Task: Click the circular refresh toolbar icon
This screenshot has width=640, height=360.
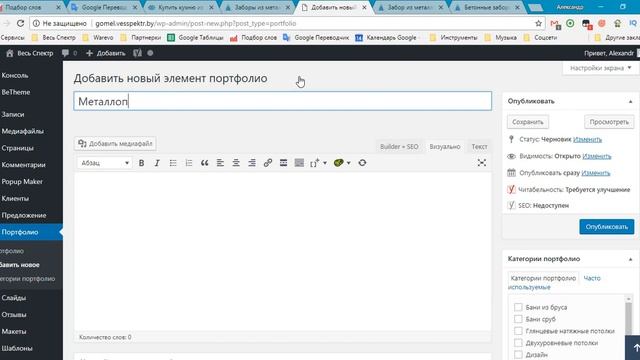Action: click(x=362, y=163)
